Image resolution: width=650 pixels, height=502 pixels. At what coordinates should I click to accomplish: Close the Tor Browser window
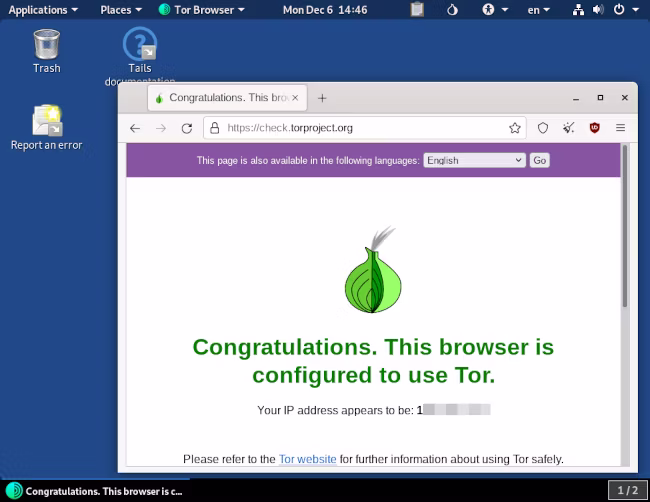click(625, 98)
